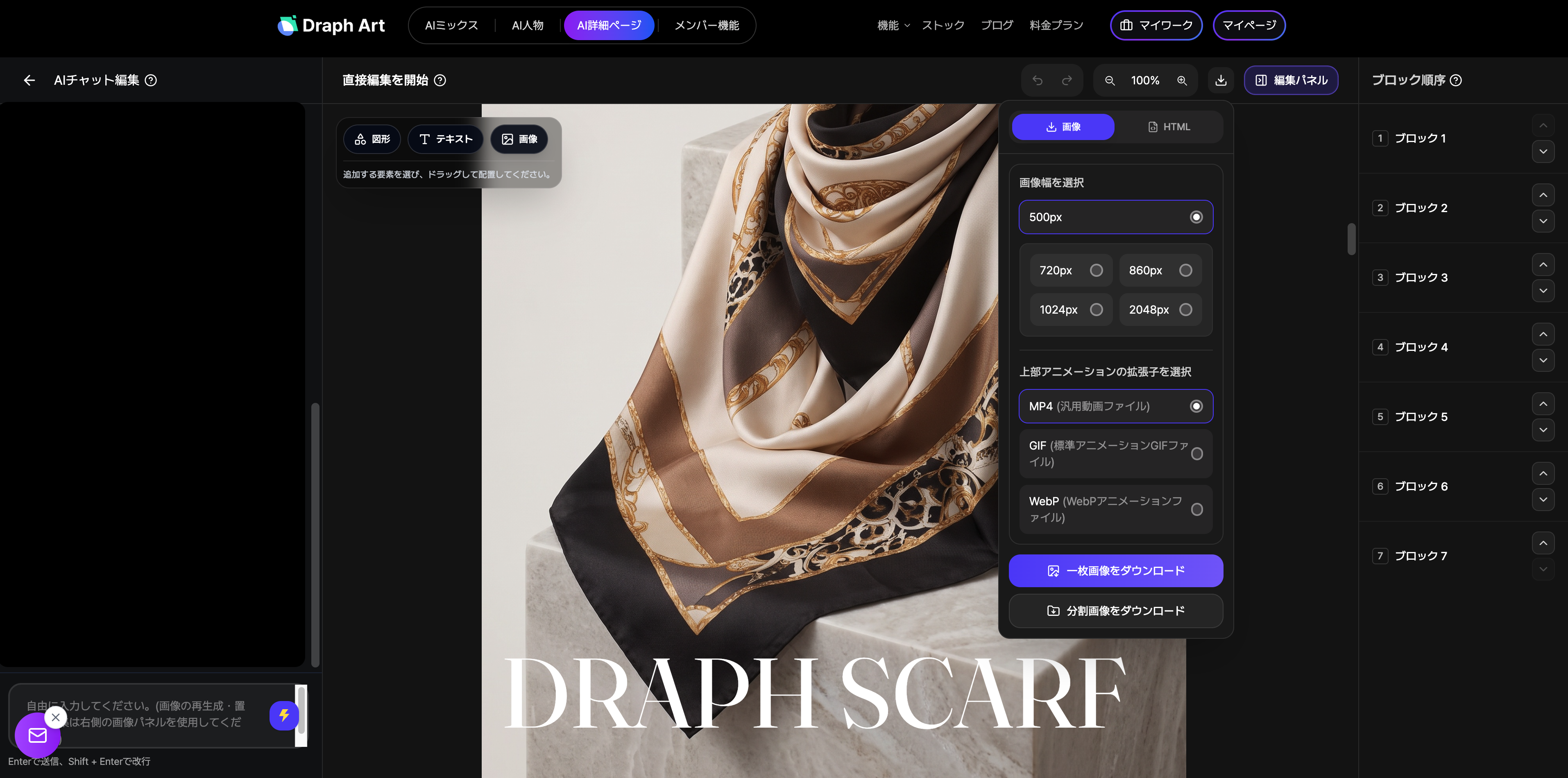
Task: Add a 図形 shape element
Action: click(372, 139)
